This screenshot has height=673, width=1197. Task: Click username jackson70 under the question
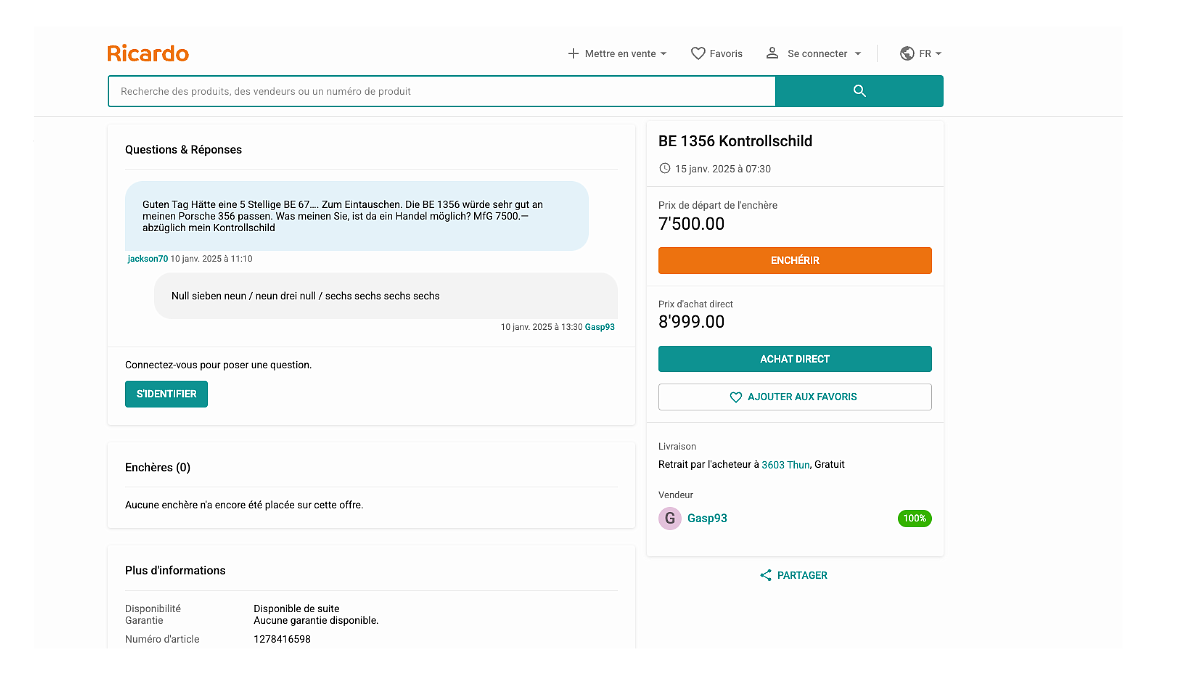147,259
